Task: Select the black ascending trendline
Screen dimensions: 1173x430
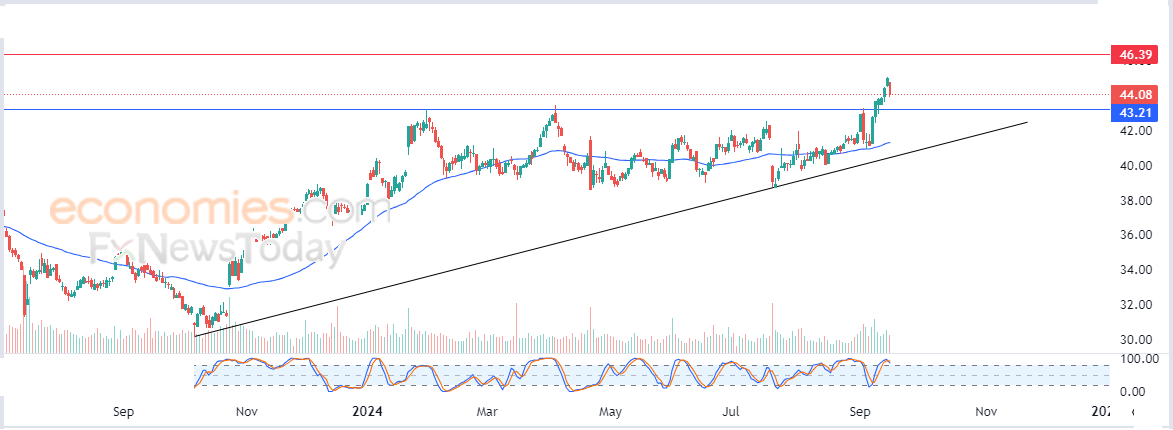Action: coord(610,229)
